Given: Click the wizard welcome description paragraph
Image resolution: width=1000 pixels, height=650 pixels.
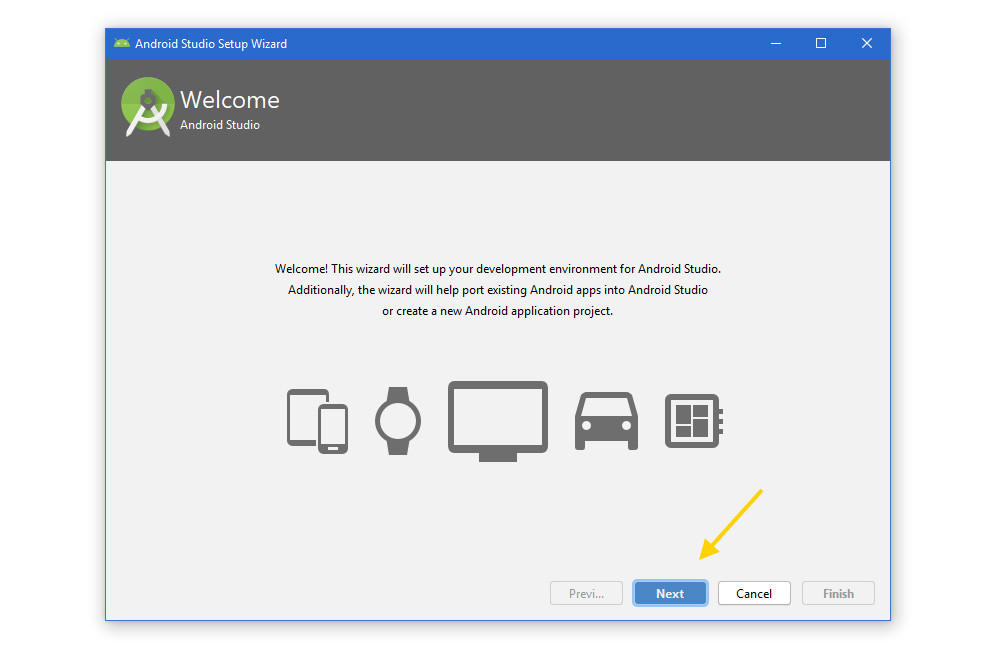Looking at the screenshot, I should [x=497, y=289].
